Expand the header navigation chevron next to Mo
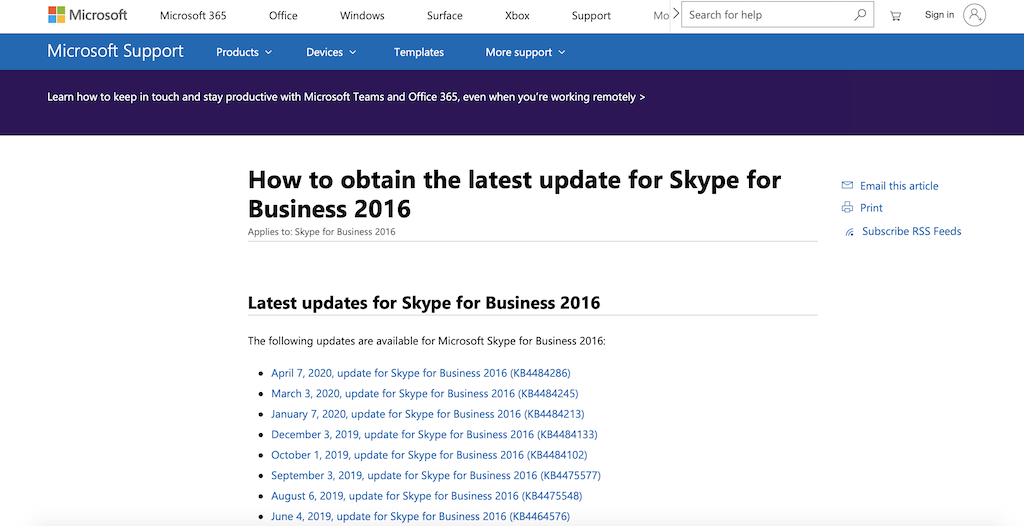Image resolution: width=1024 pixels, height=526 pixels. click(676, 14)
